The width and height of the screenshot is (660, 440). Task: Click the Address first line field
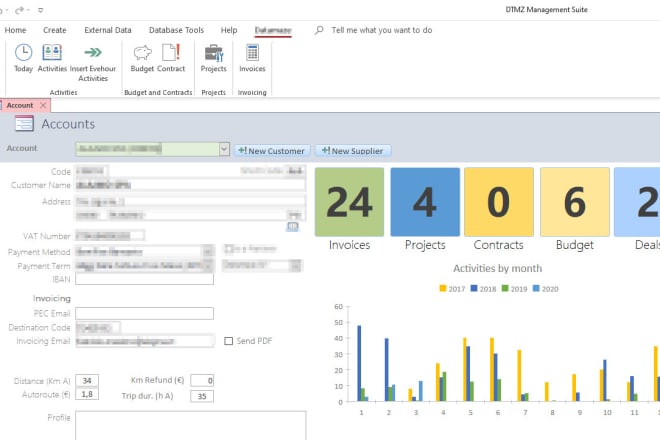pos(191,202)
